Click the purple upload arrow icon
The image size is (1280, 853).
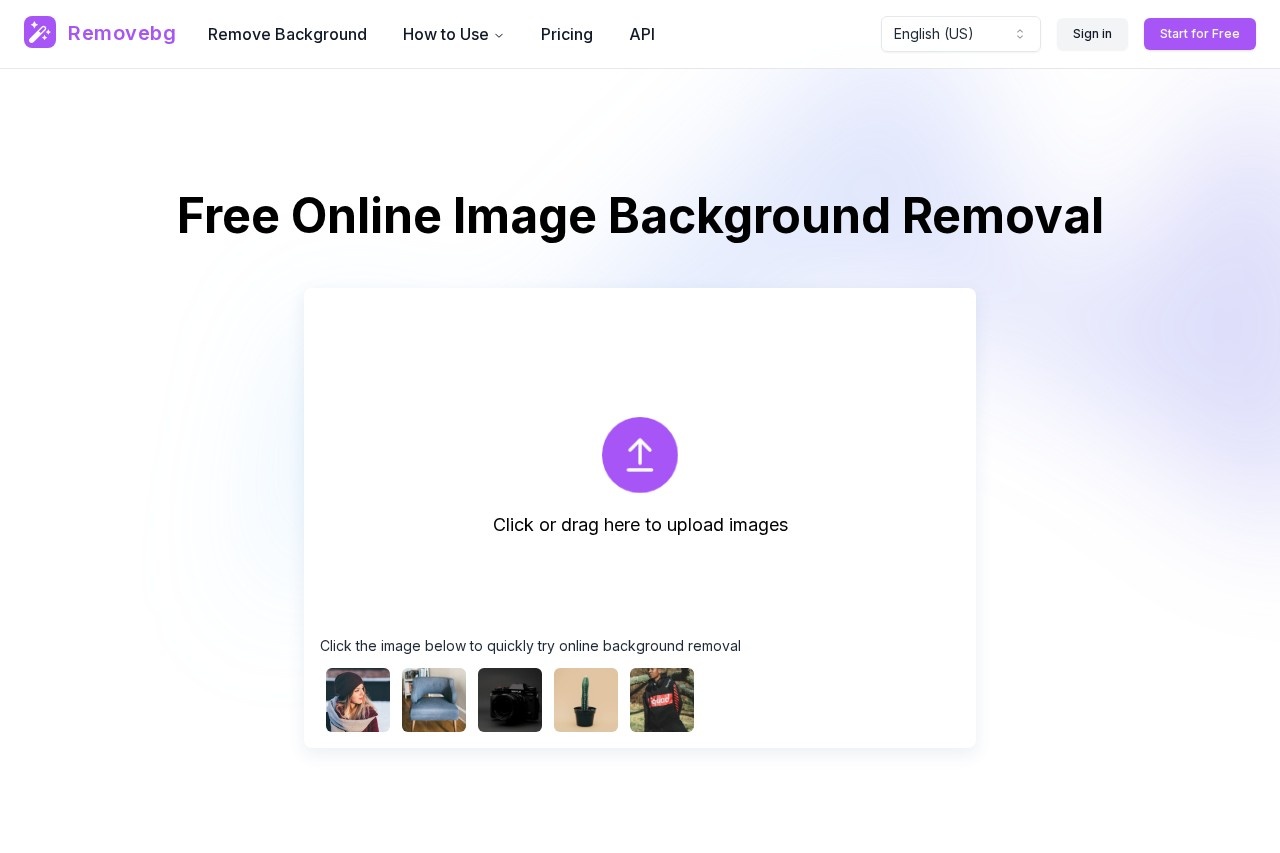[640, 455]
